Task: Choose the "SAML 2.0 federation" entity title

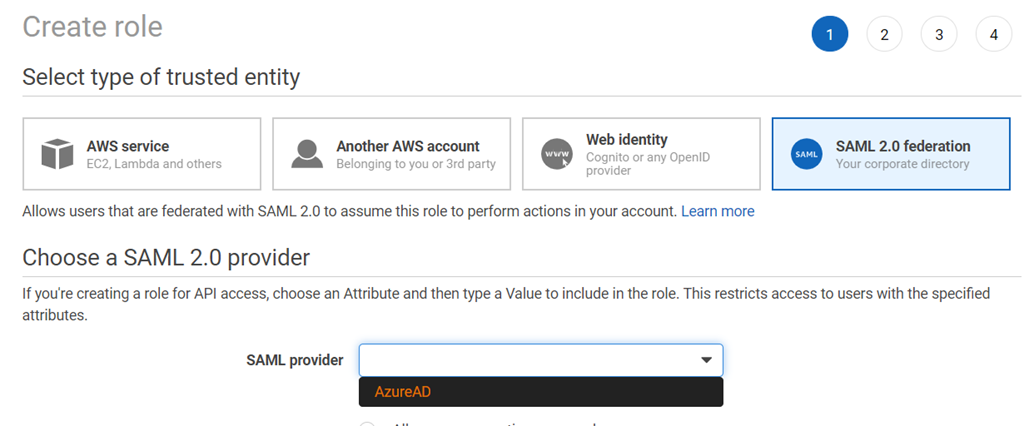Action: pos(903,146)
